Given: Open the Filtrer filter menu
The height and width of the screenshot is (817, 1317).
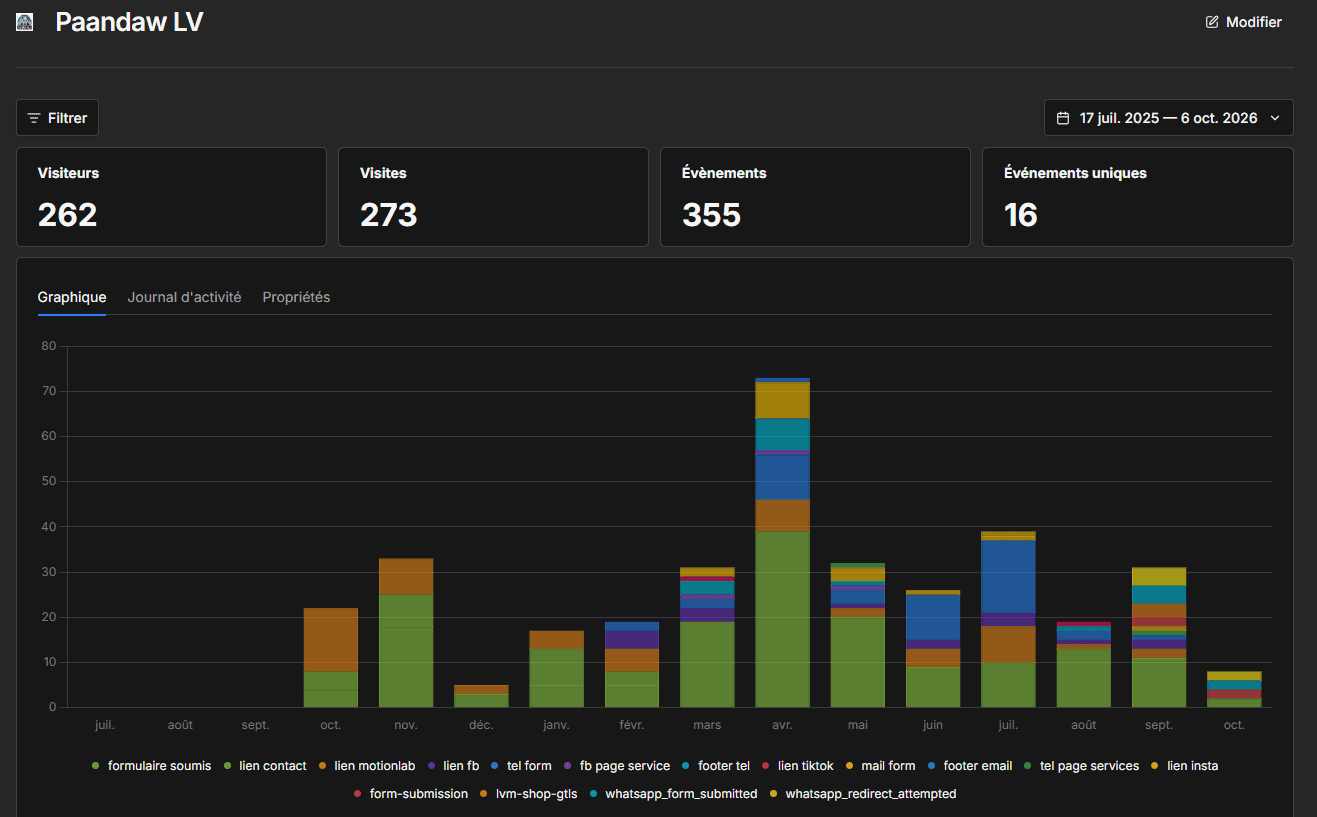Looking at the screenshot, I should (57, 118).
